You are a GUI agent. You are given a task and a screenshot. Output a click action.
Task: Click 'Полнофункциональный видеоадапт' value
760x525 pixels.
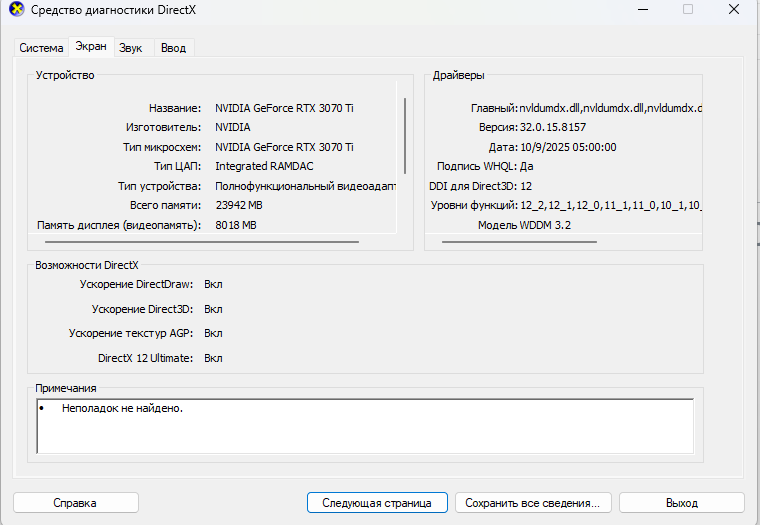(x=306, y=186)
